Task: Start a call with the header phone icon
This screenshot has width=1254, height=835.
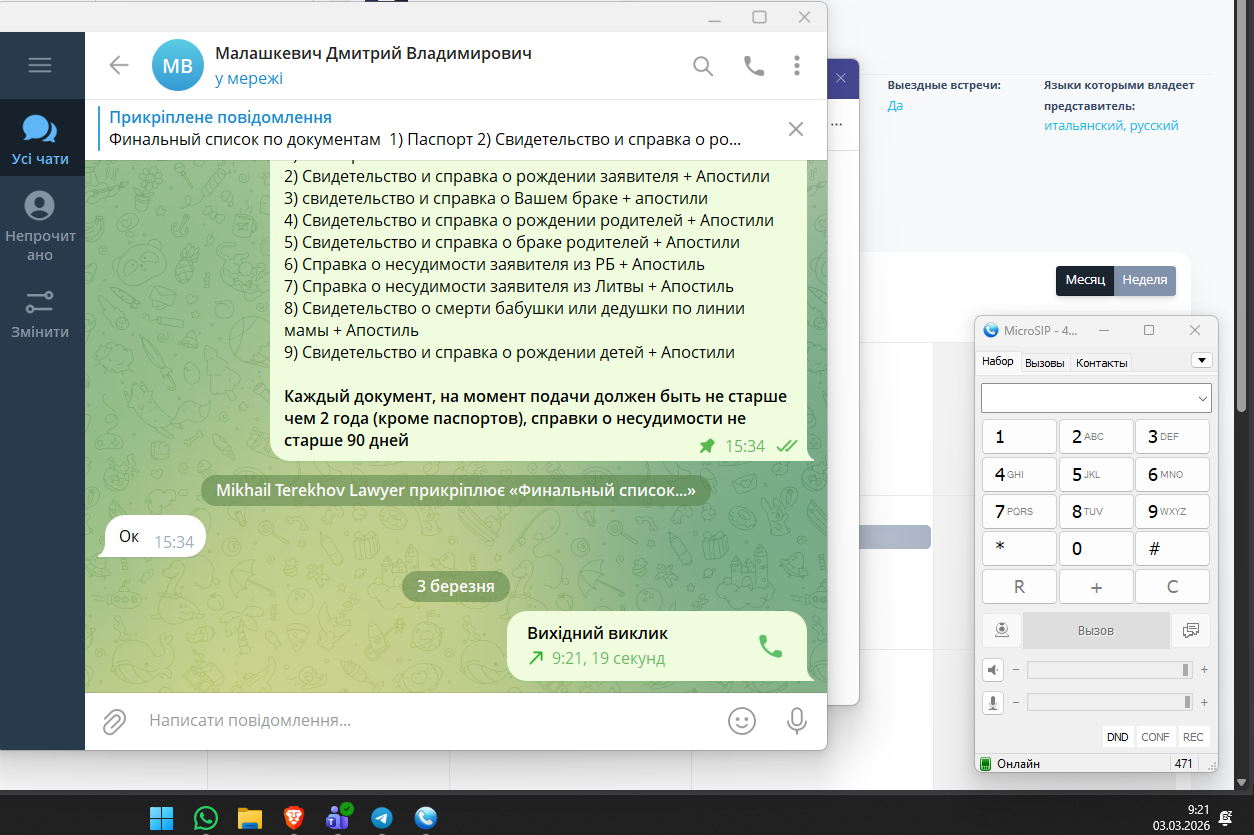Action: (753, 66)
